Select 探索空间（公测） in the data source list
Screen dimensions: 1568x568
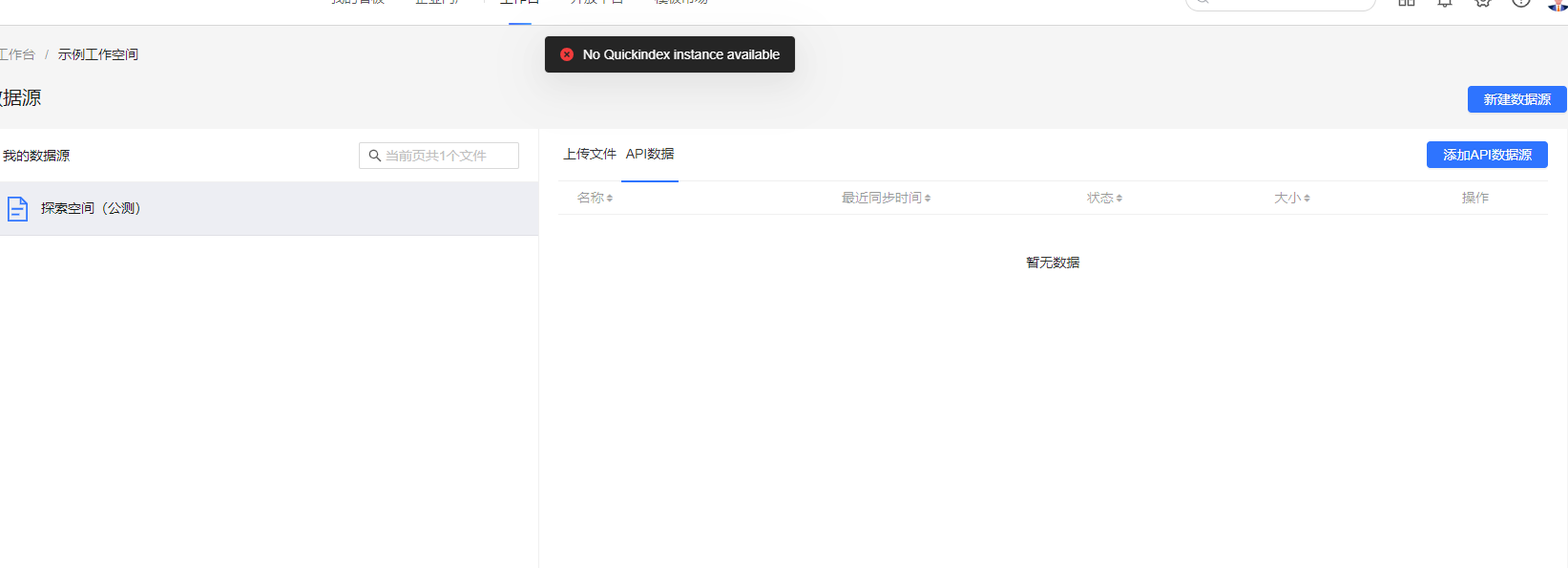91,208
